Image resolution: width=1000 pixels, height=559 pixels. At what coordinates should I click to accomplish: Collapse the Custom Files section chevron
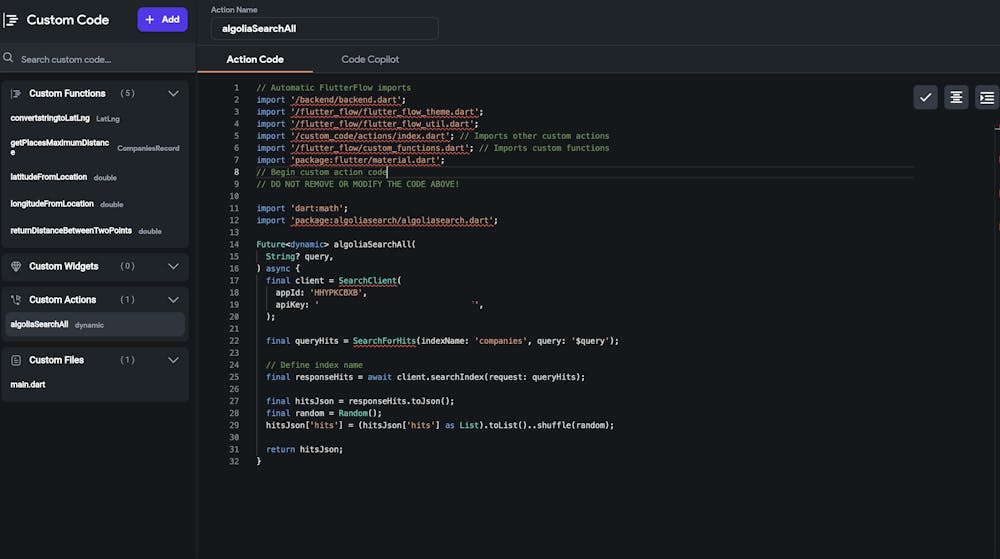[173, 360]
